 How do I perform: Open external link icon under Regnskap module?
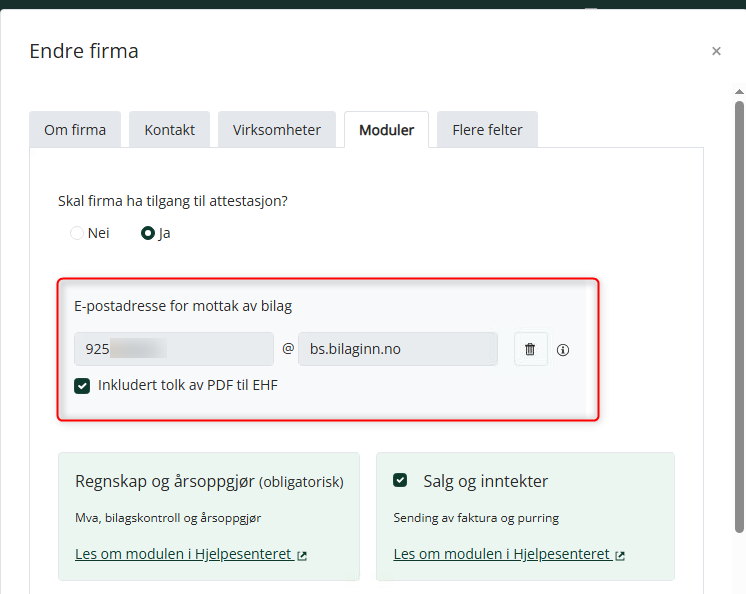[x=302, y=555]
